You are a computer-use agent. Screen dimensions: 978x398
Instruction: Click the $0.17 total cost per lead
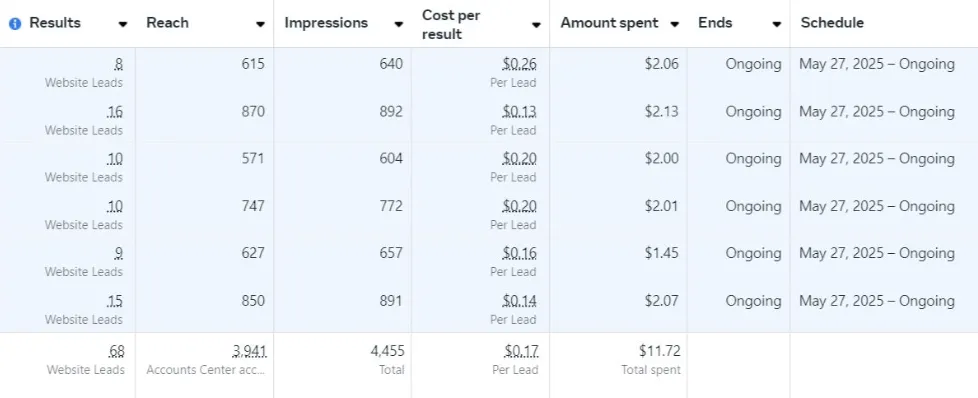click(x=520, y=351)
